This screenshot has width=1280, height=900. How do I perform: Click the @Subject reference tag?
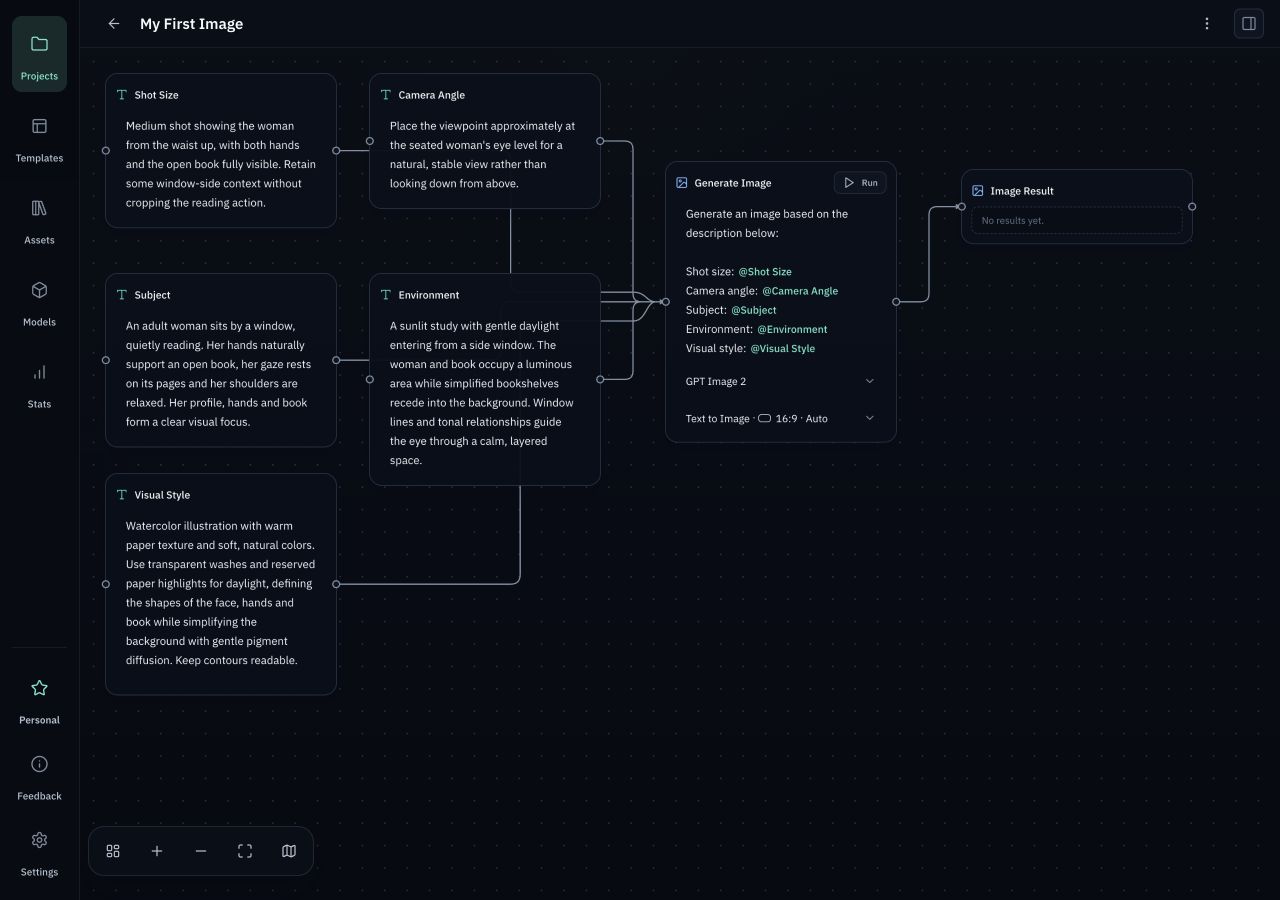tap(754, 310)
